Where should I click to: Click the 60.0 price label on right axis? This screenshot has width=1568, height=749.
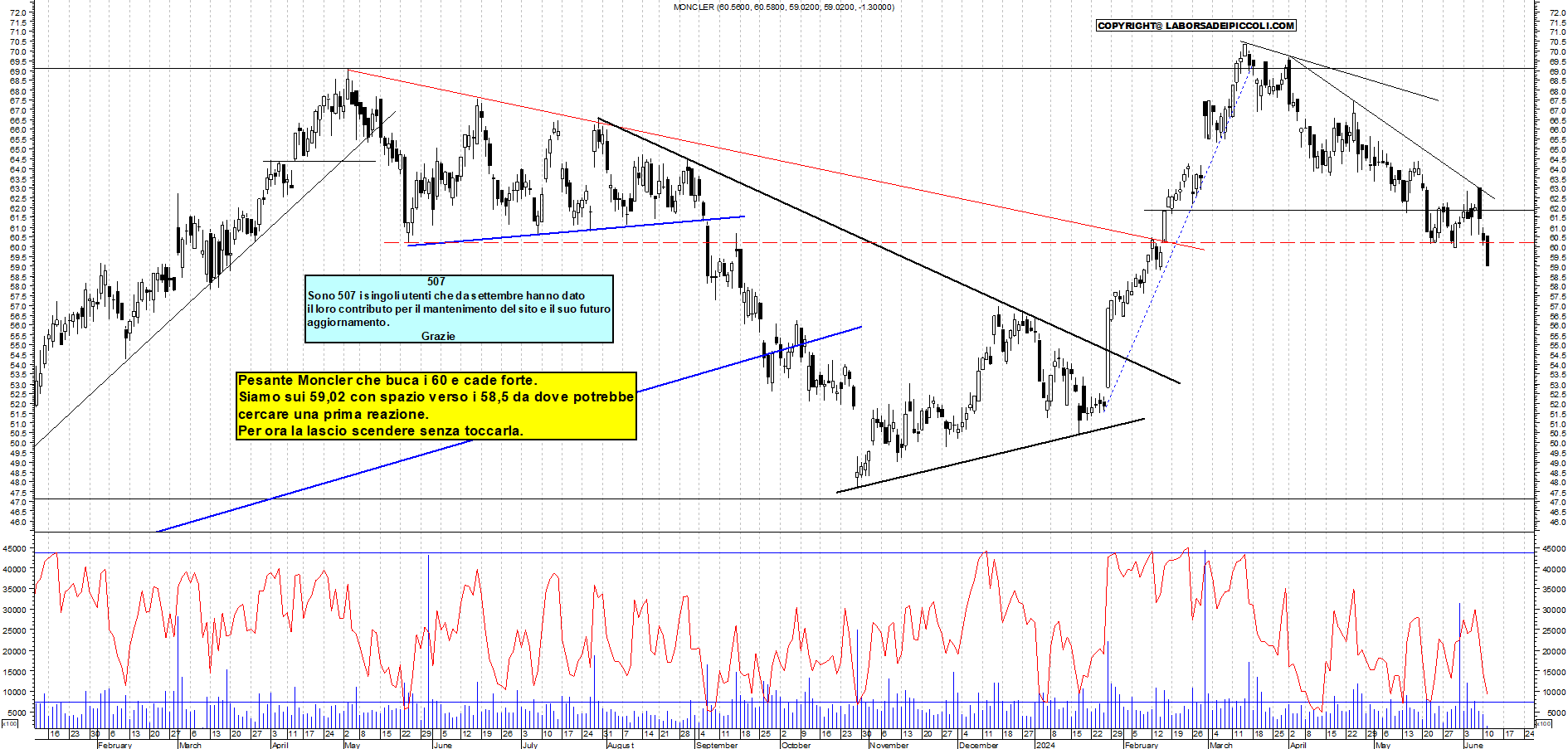click(x=1556, y=247)
